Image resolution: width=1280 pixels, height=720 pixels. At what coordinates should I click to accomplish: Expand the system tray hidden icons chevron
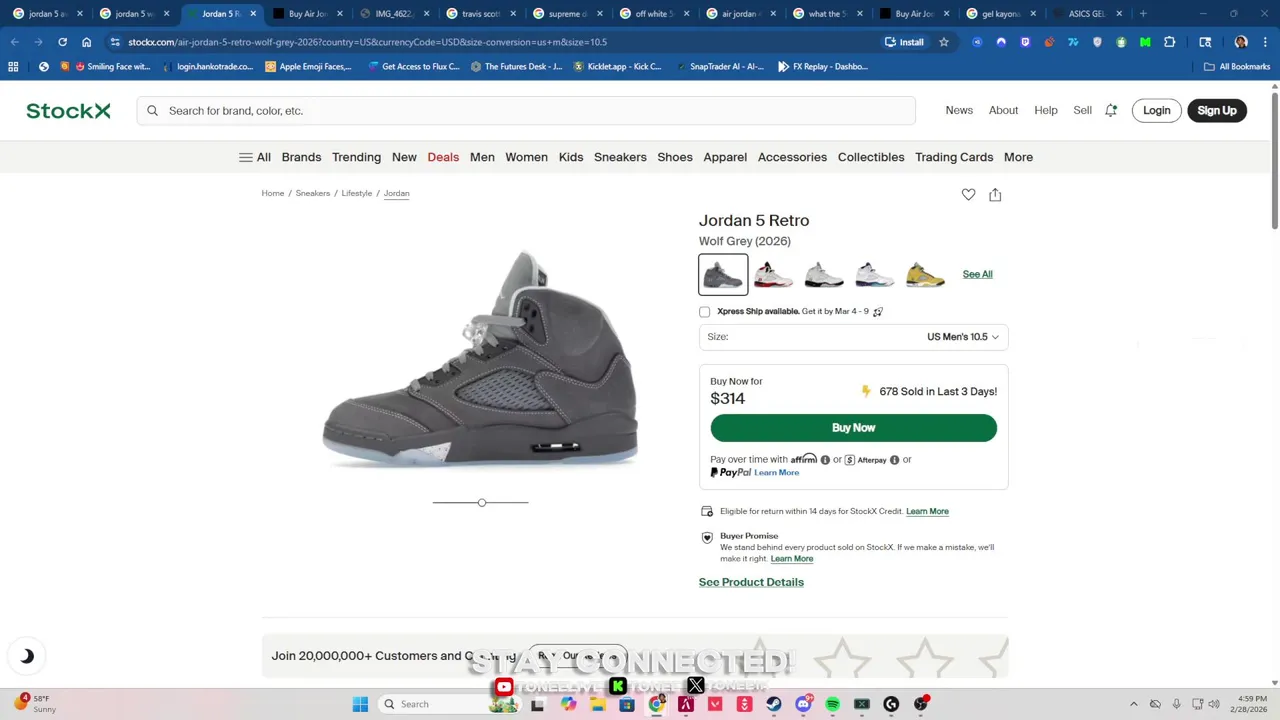click(x=1133, y=704)
